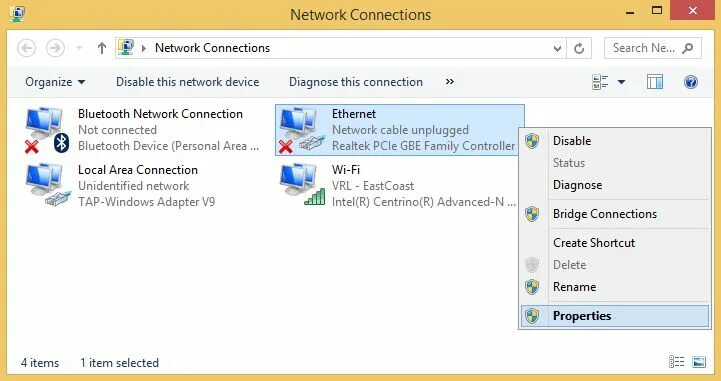Screen dimensions: 721x381
Task: Click the refresh address bar icon
Action: pyautogui.click(x=579, y=48)
